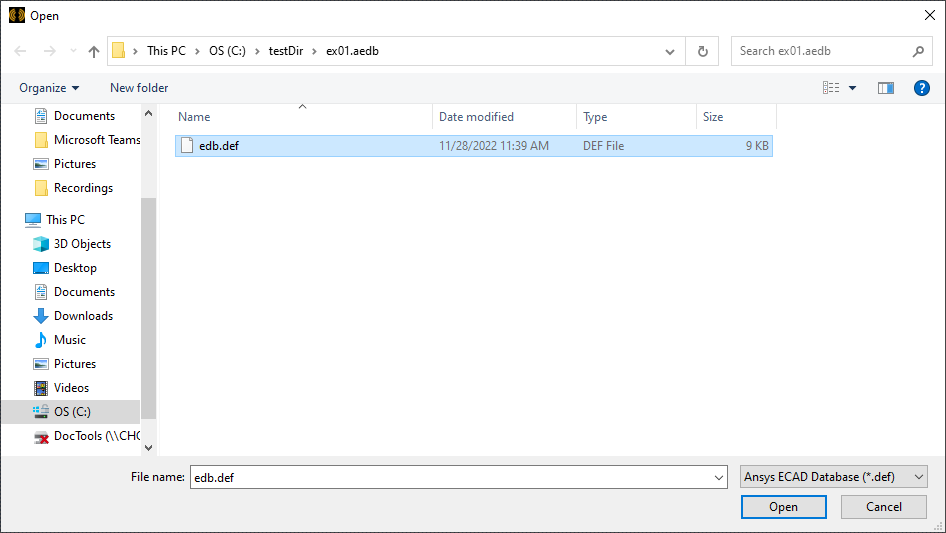
Task: Go forward with the right arrow button
Action: click(x=50, y=51)
